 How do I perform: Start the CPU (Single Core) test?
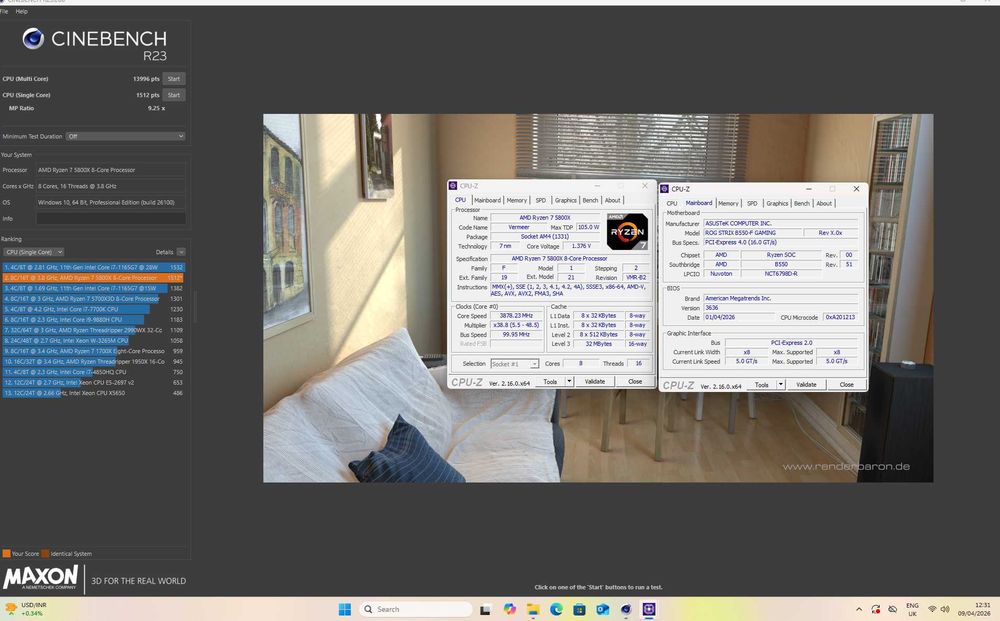[x=173, y=94]
